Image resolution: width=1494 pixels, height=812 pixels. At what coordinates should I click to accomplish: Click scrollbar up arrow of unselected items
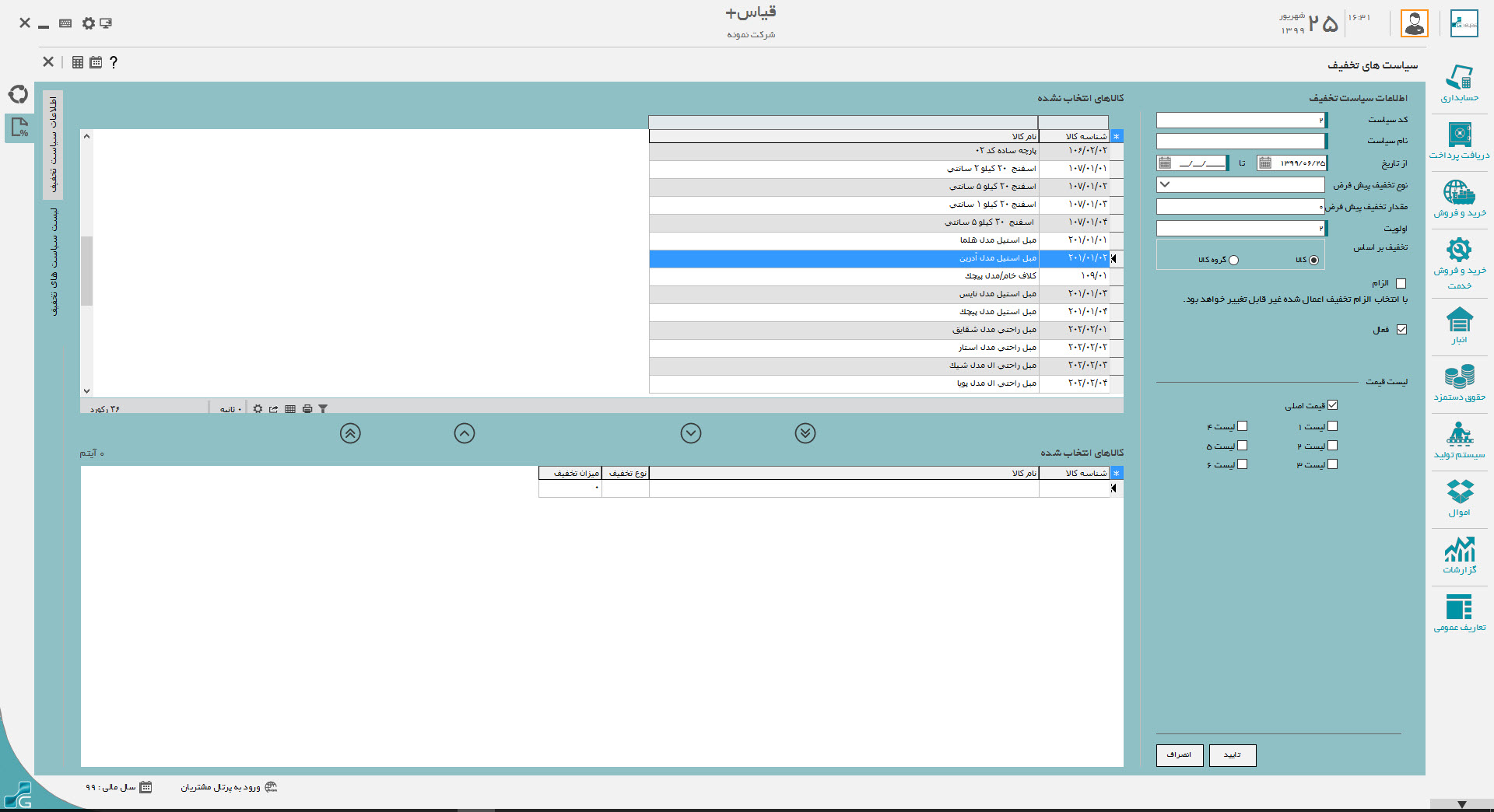86,136
